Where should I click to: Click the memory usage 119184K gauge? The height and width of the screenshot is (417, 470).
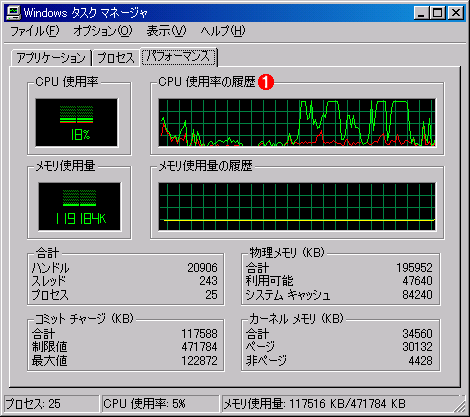tap(79, 207)
